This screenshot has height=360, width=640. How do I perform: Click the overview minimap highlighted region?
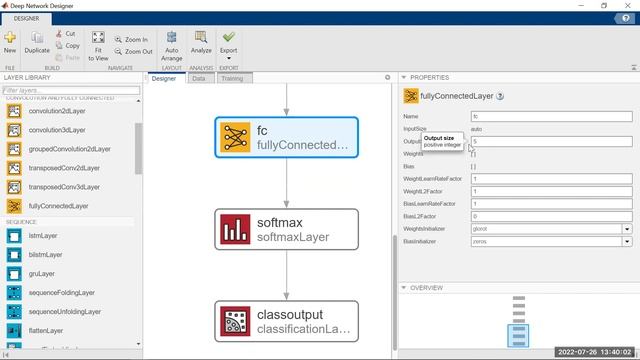(x=518, y=336)
